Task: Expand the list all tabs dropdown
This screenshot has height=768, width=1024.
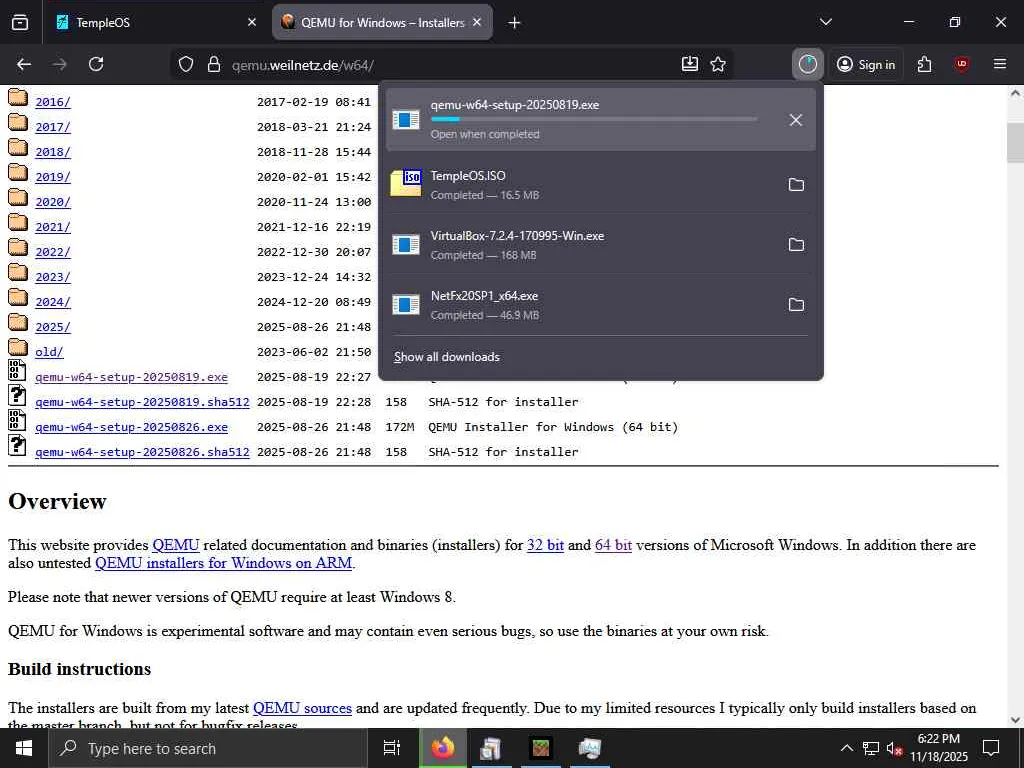Action: [x=825, y=22]
